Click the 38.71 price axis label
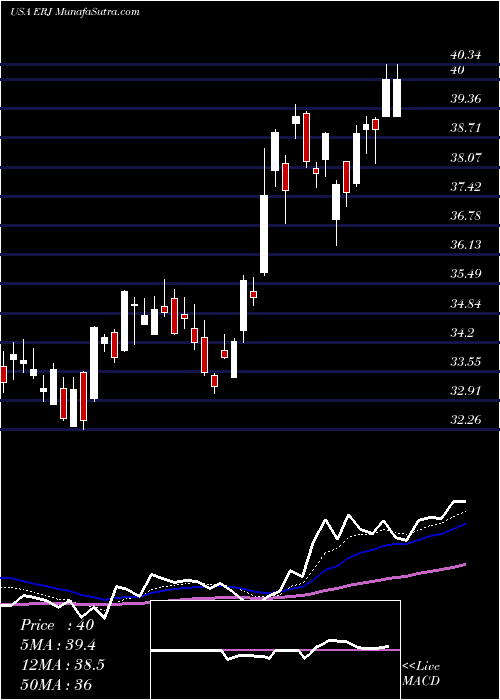Screen dimensions: 500x700 [466, 128]
